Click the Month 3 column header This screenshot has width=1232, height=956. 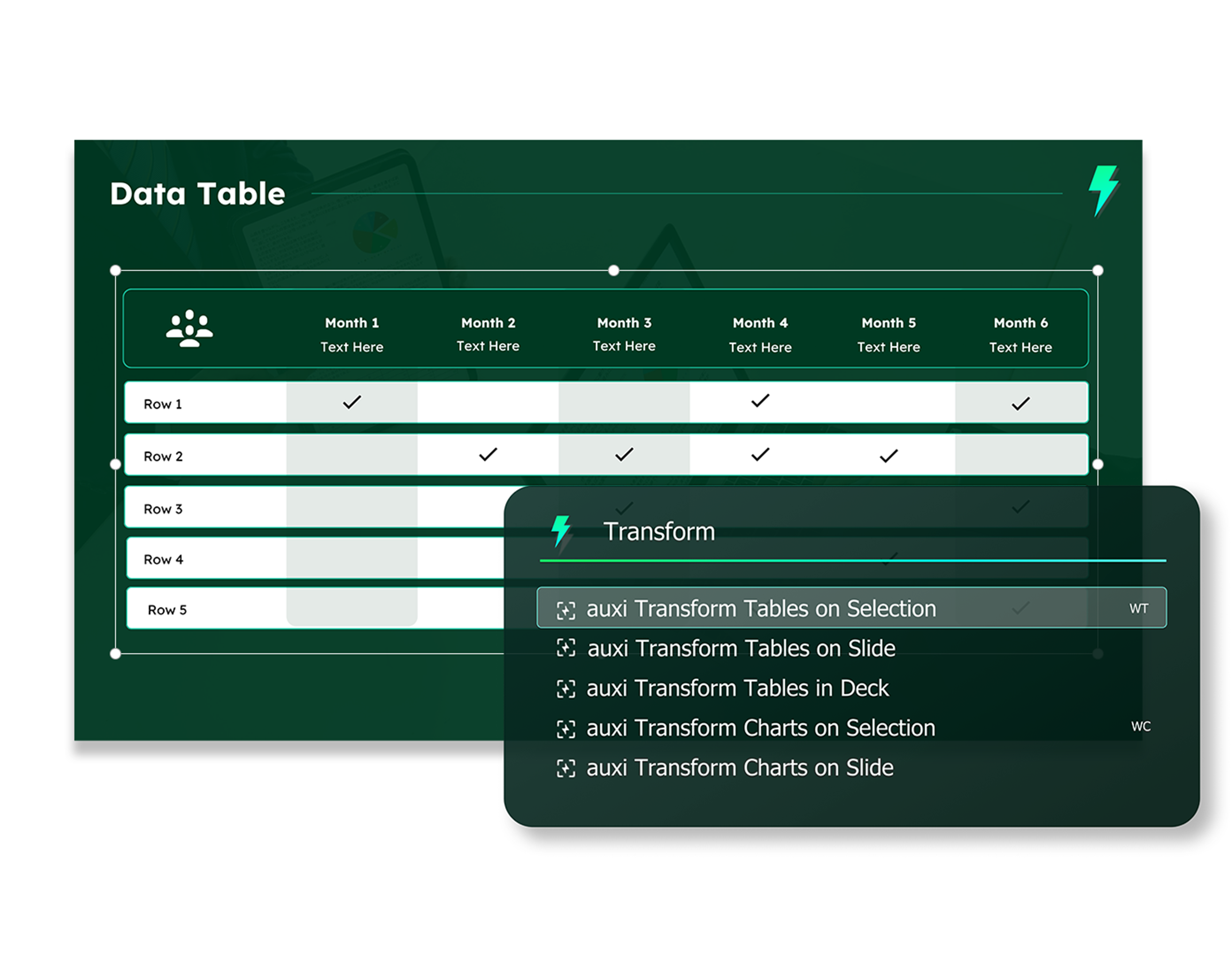click(x=624, y=324)
